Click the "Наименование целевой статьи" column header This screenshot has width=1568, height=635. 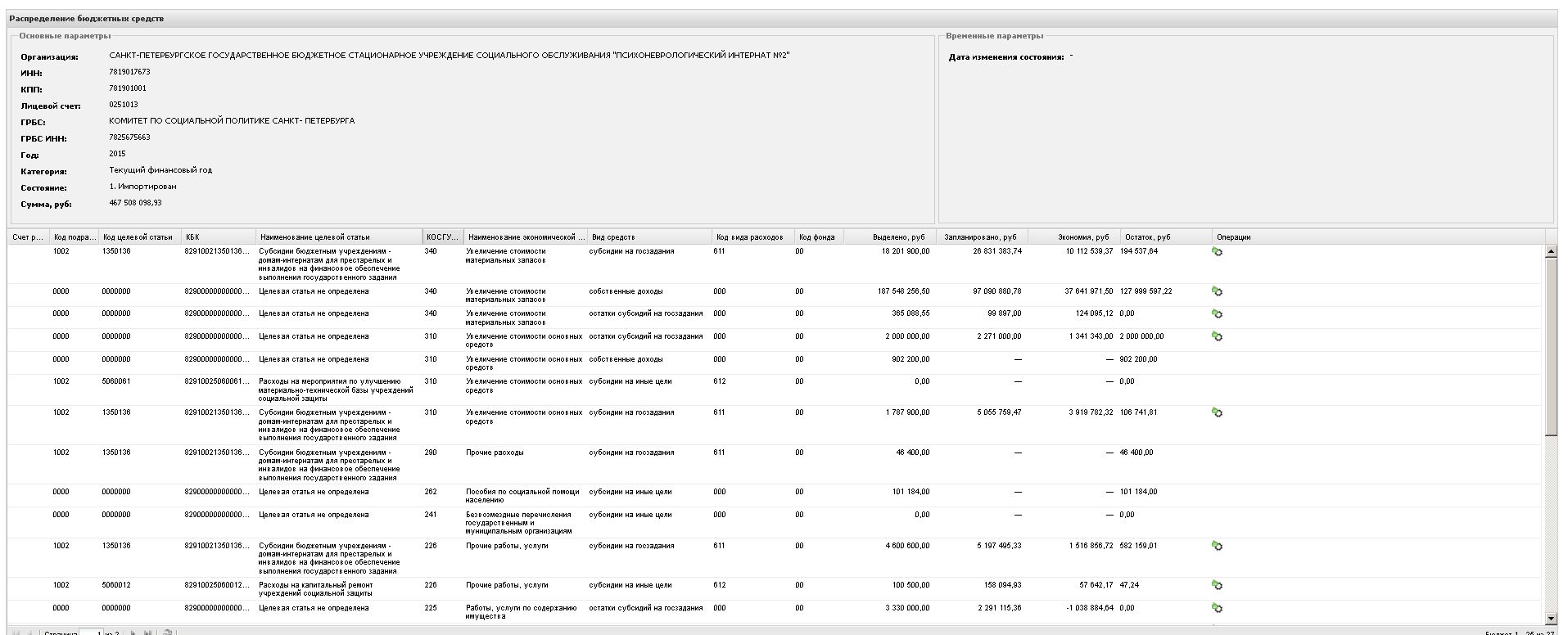(339, 237)
